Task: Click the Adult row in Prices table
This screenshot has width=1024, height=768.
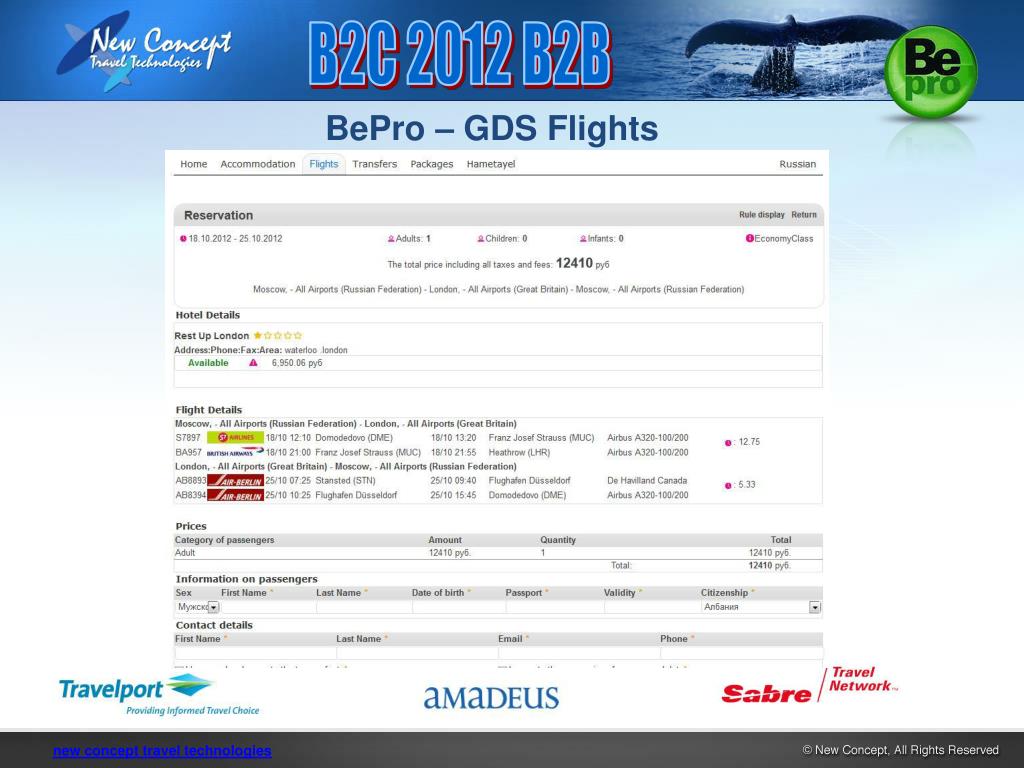Action: coord(498,552)
